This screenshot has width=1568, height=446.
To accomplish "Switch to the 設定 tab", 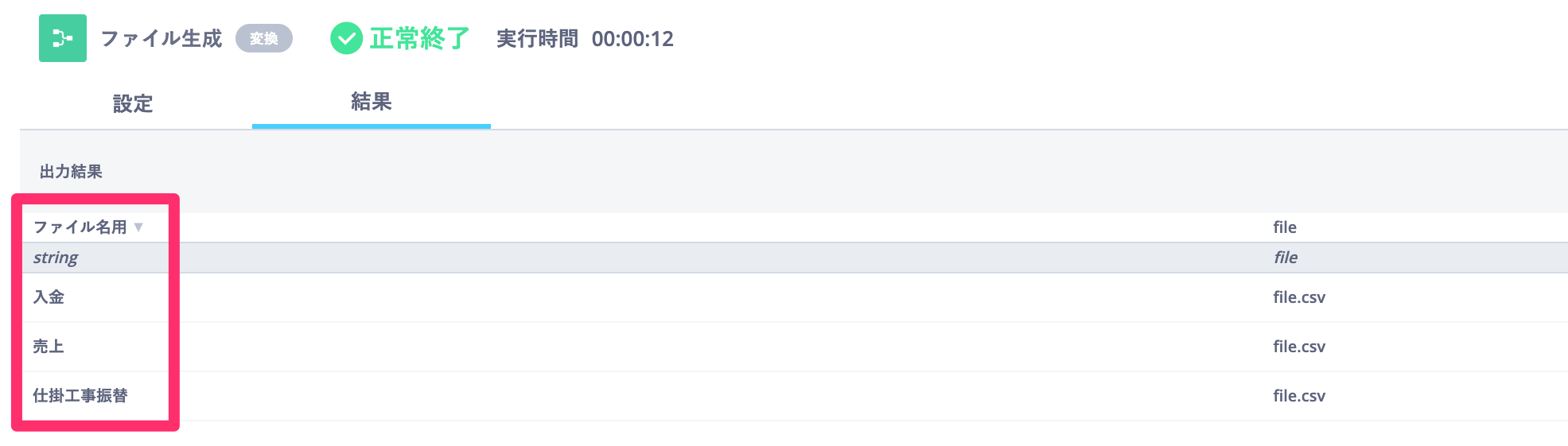I will click(x=133, y=103).
